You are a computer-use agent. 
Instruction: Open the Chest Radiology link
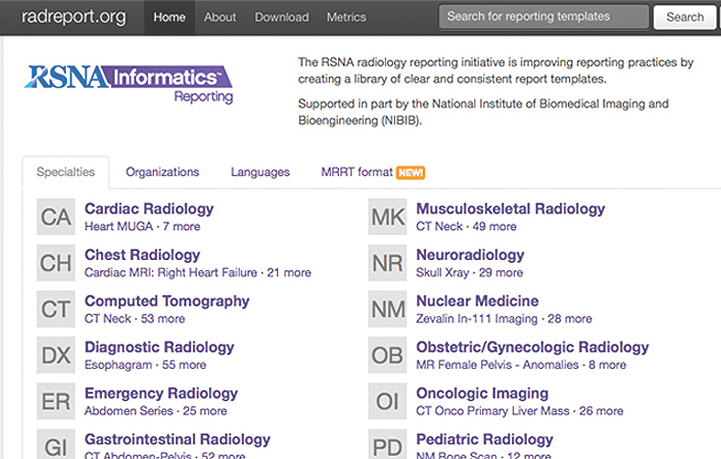pos(142,255)
